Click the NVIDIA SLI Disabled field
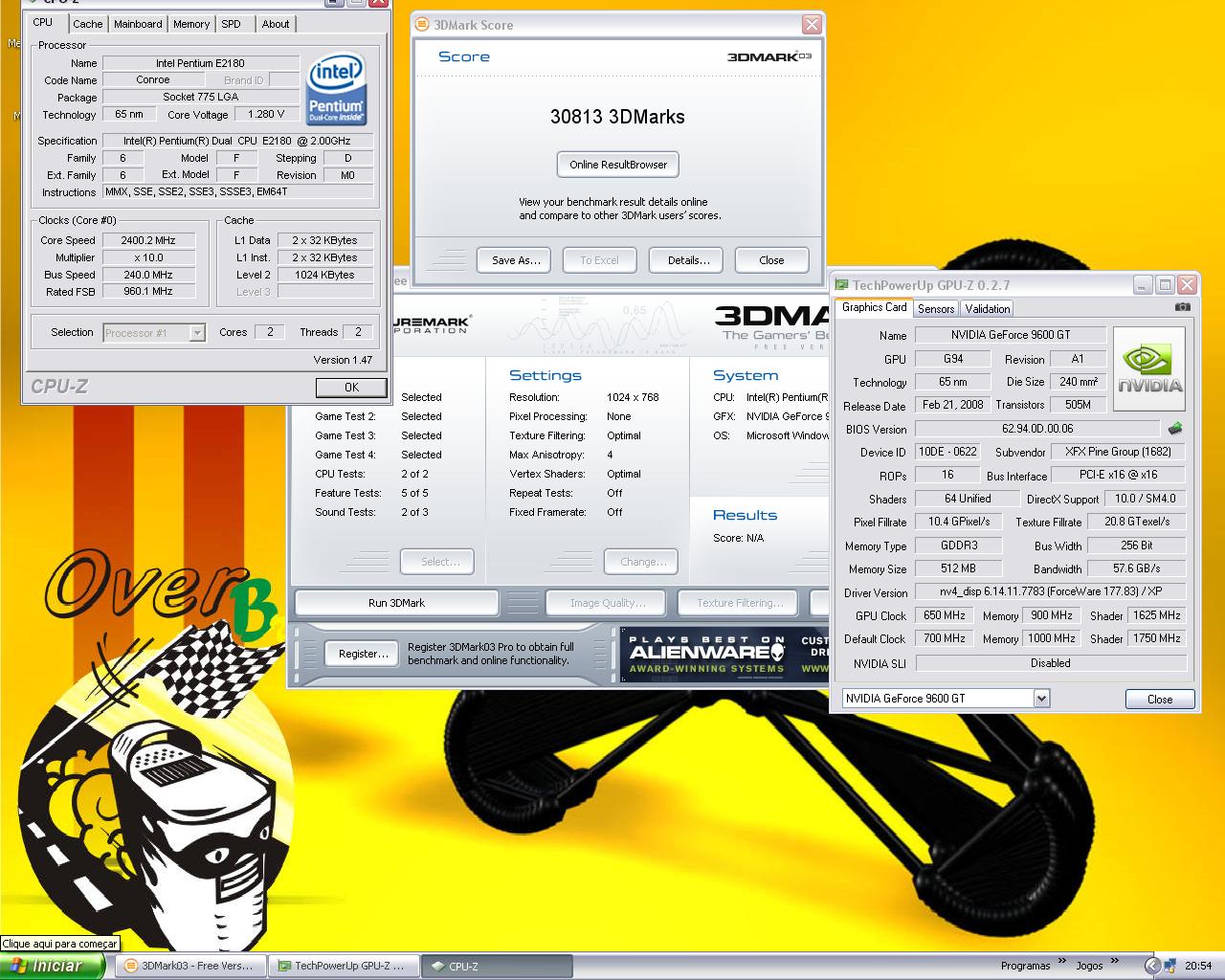1225x980 pixels. click(1051, 662)
